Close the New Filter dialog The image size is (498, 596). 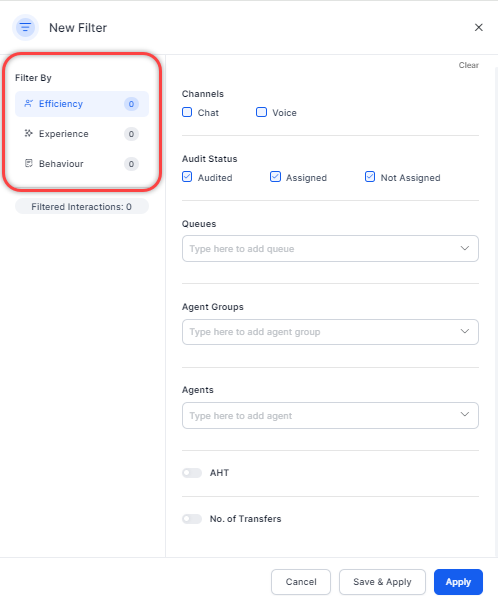coord(479,27)
